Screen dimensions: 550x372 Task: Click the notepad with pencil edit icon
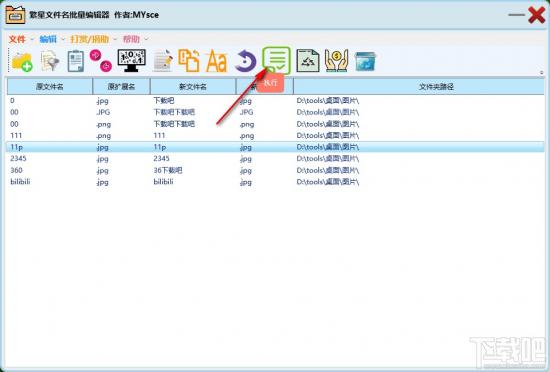163,61
